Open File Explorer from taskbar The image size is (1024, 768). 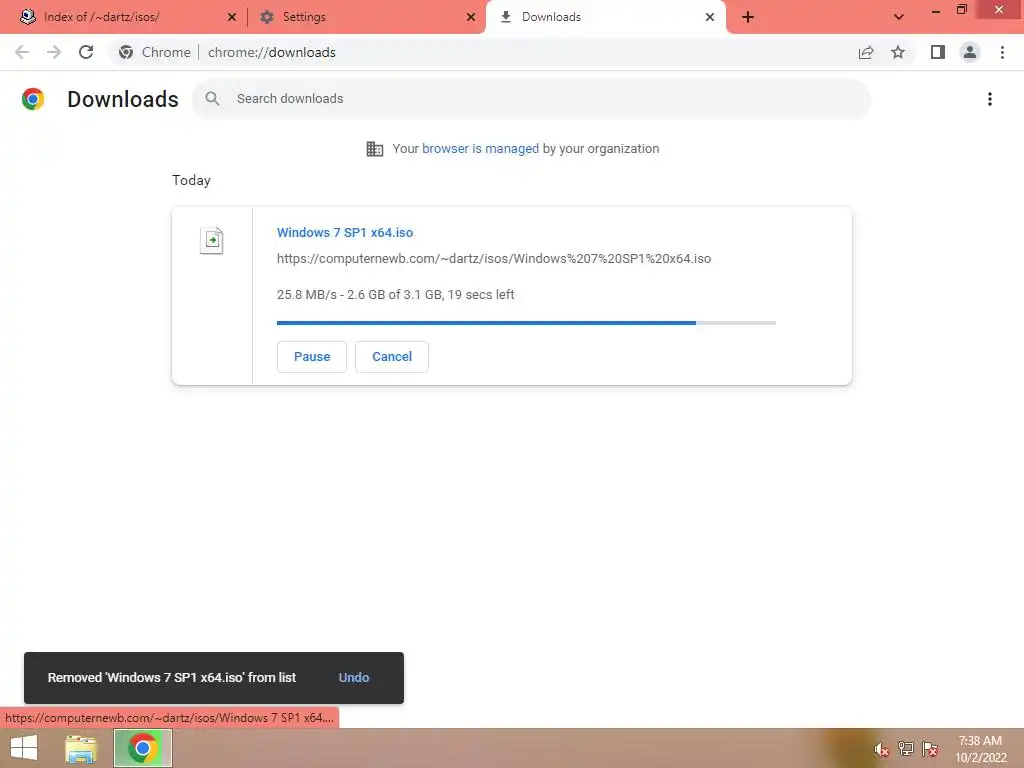tap(81, 748)
